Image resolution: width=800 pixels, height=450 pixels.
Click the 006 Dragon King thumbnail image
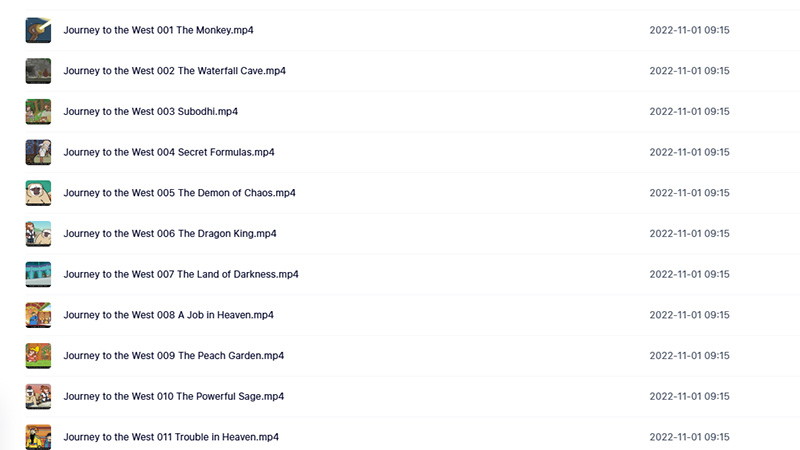[38, 234]
